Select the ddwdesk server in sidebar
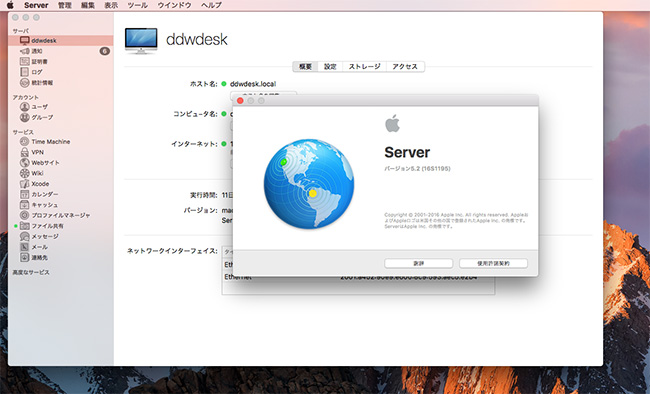650x394 pixels. (x=61, y=40)
